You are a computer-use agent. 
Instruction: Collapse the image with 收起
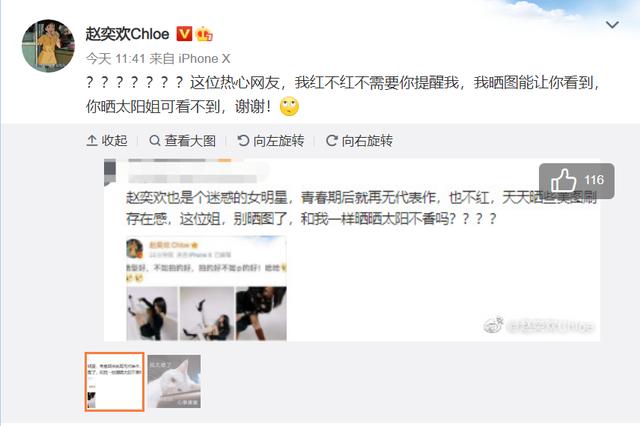pos(107,141)
